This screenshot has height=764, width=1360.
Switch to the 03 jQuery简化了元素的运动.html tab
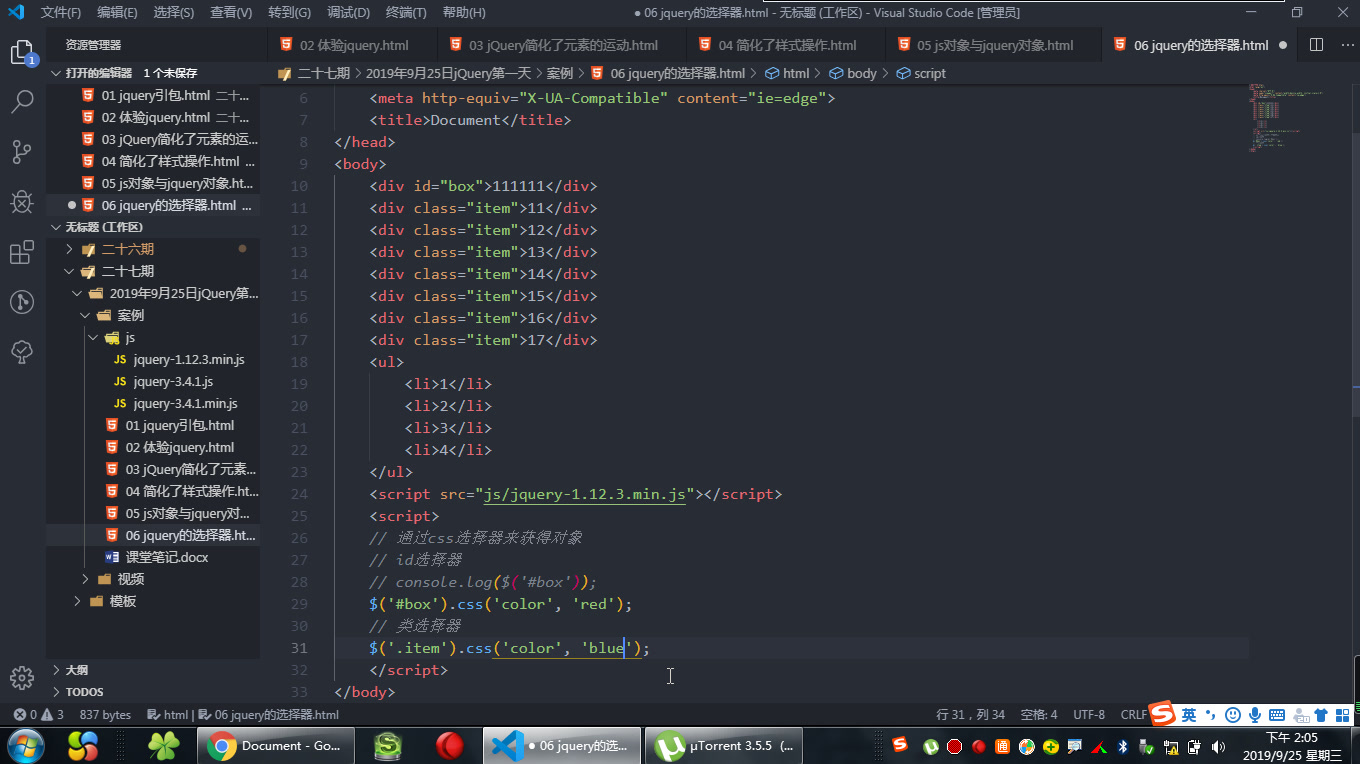(x=563, y=45)
